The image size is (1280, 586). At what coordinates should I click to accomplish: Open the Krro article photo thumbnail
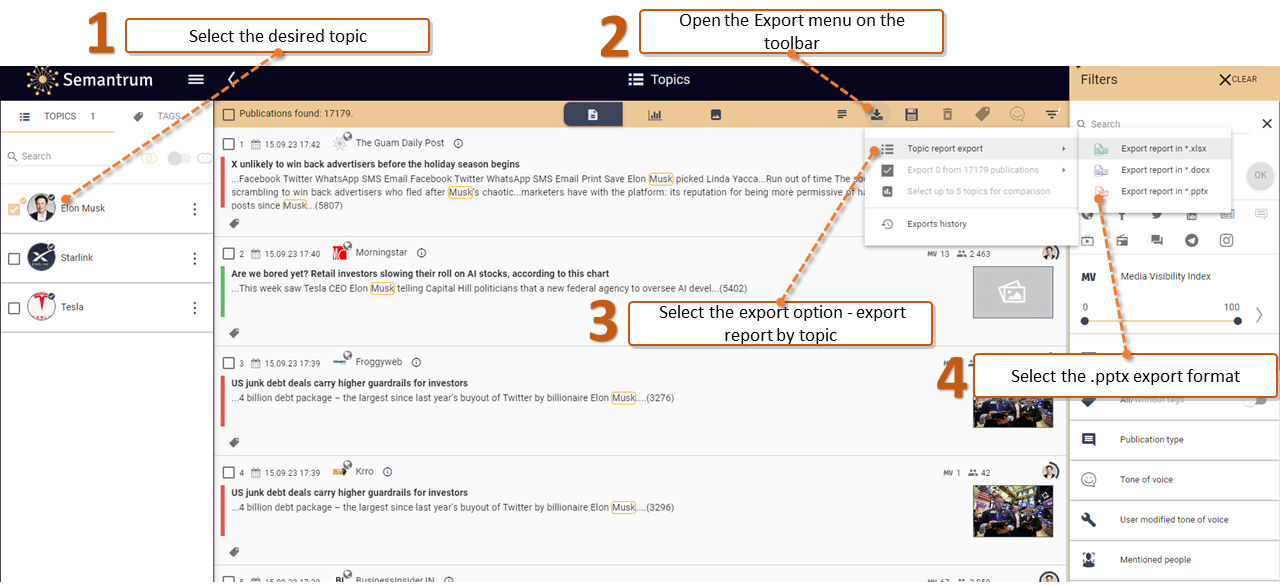coord(1013,511)
